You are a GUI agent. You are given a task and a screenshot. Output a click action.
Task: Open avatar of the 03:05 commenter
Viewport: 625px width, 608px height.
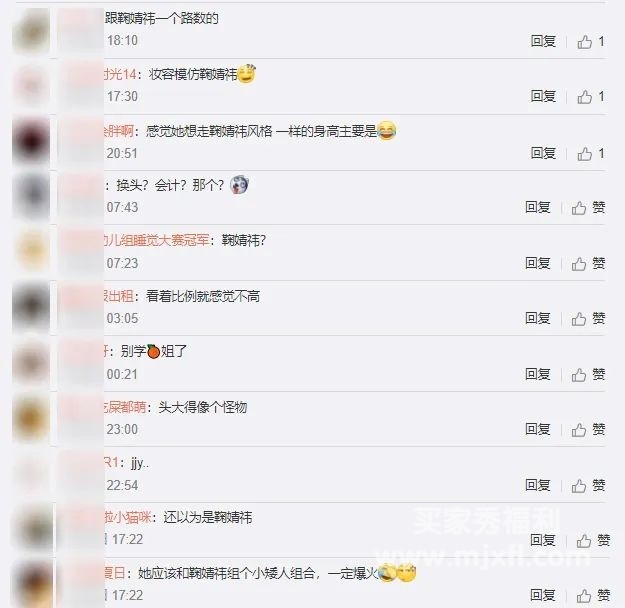coord(31,307)
